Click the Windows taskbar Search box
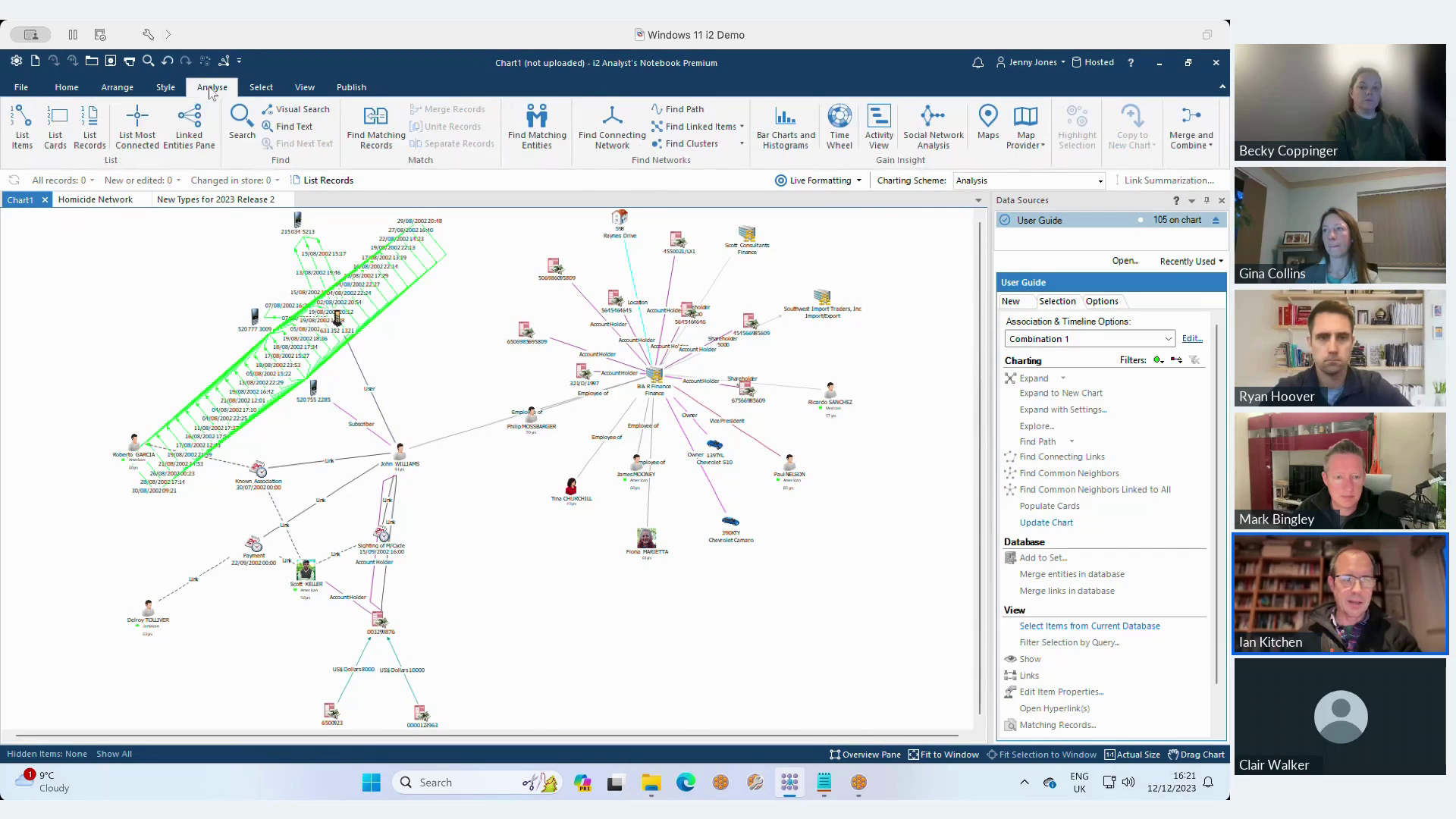The height and width of the screenshot is (819, 1456). pyautogui.click(x=478, y=783)
